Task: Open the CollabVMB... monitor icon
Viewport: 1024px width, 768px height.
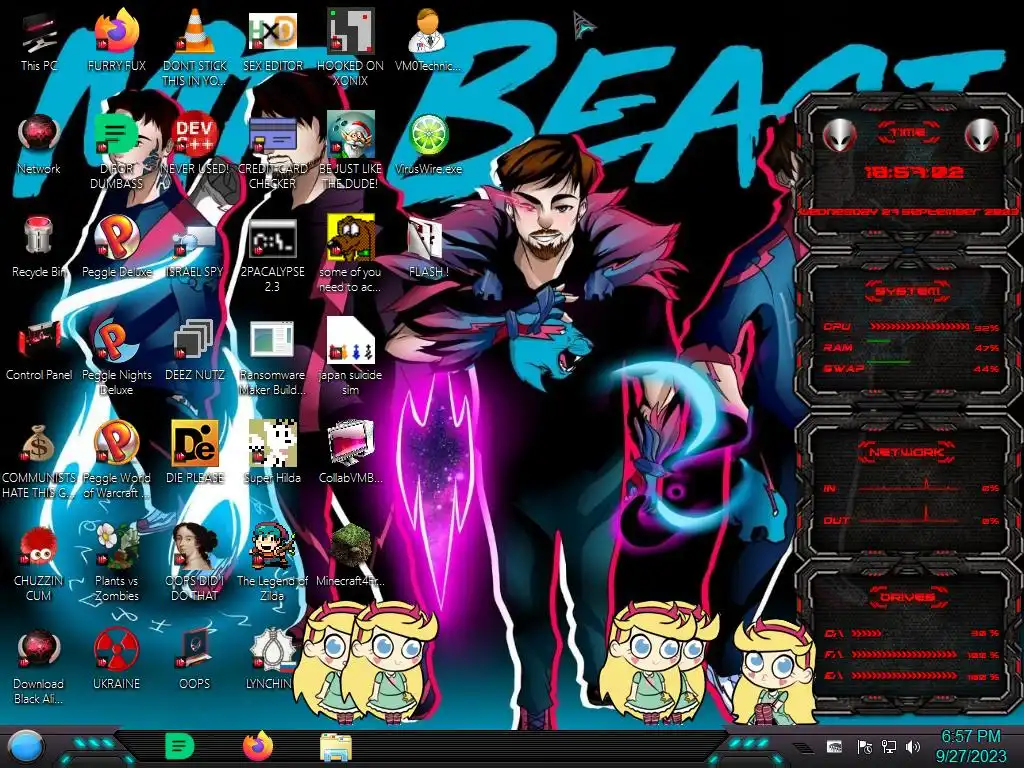Action: pos(350,452)
